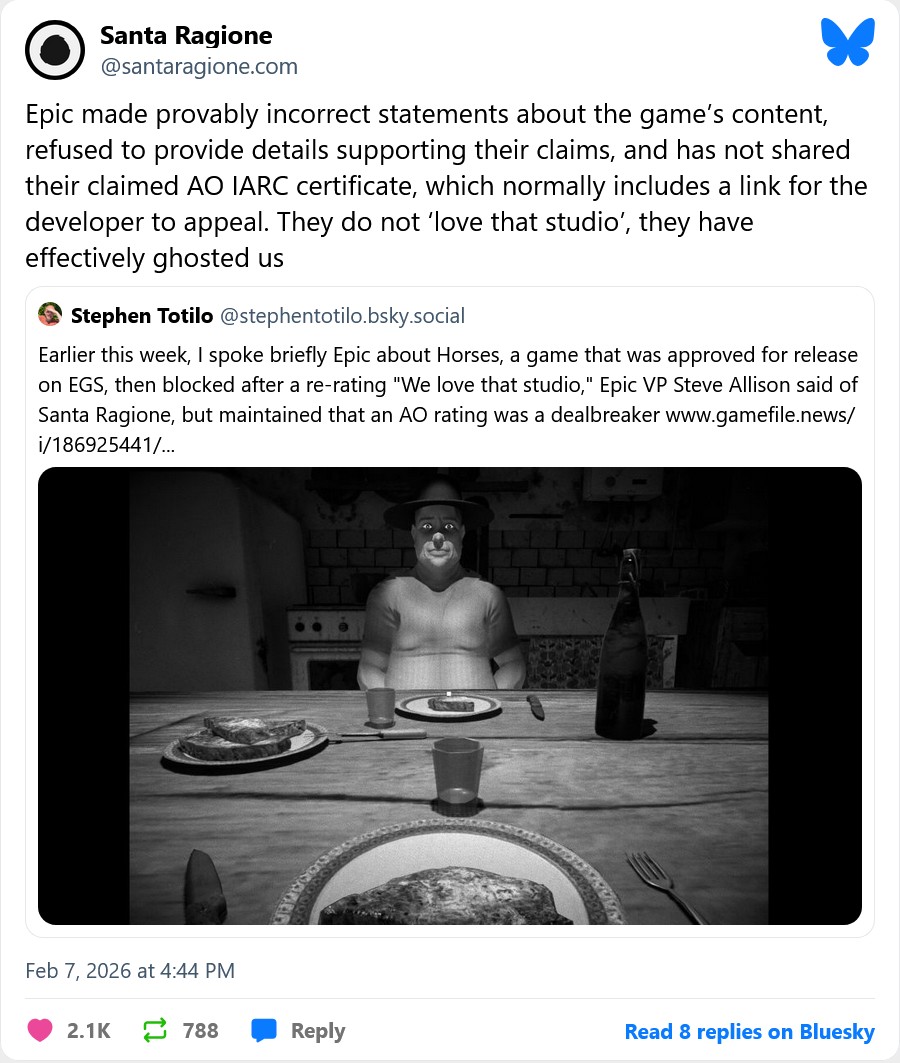Click the Feb 7, 2026 timestamp

(x=130, y=970)
